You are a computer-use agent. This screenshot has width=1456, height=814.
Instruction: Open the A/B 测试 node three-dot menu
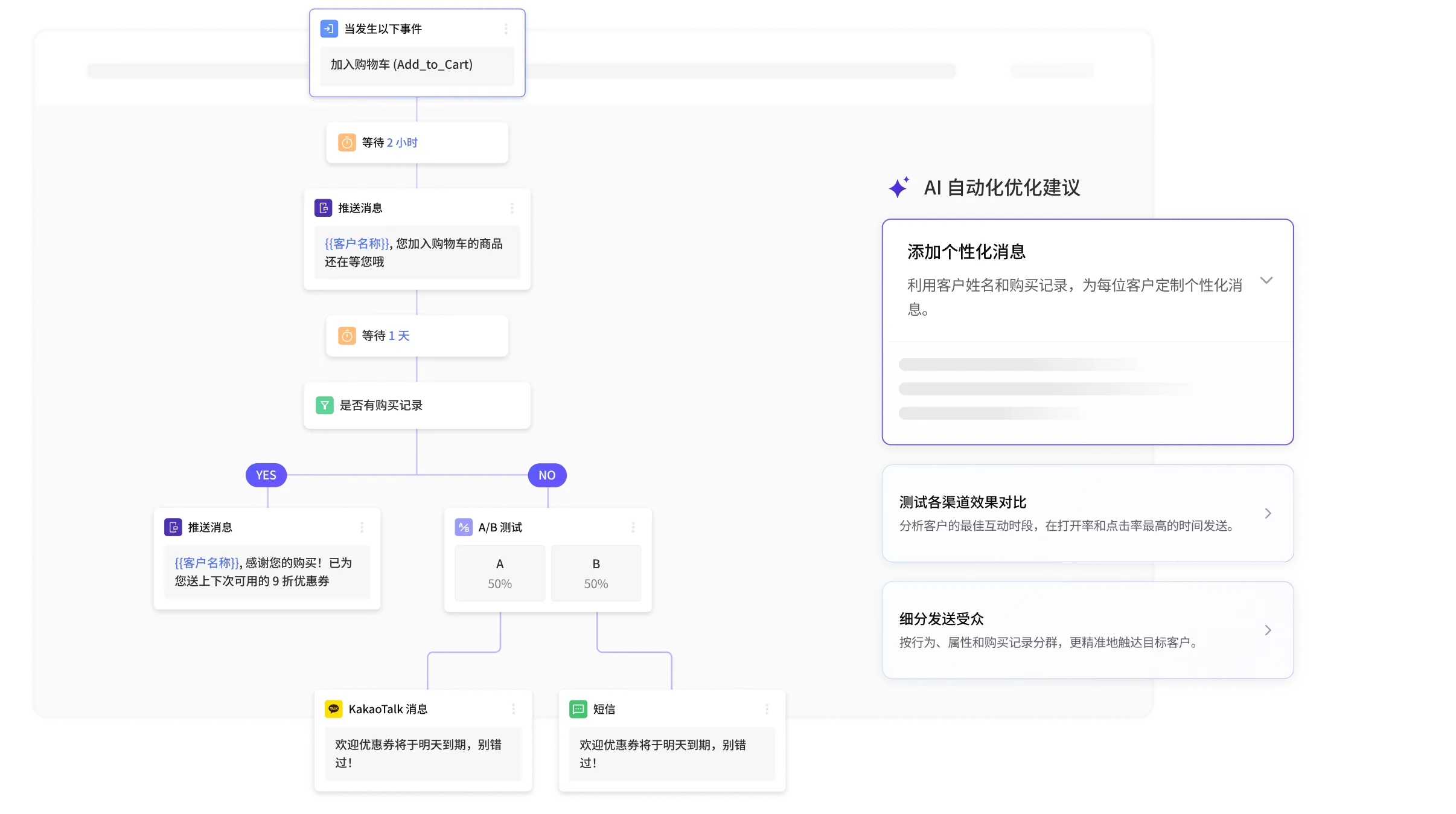633,527
